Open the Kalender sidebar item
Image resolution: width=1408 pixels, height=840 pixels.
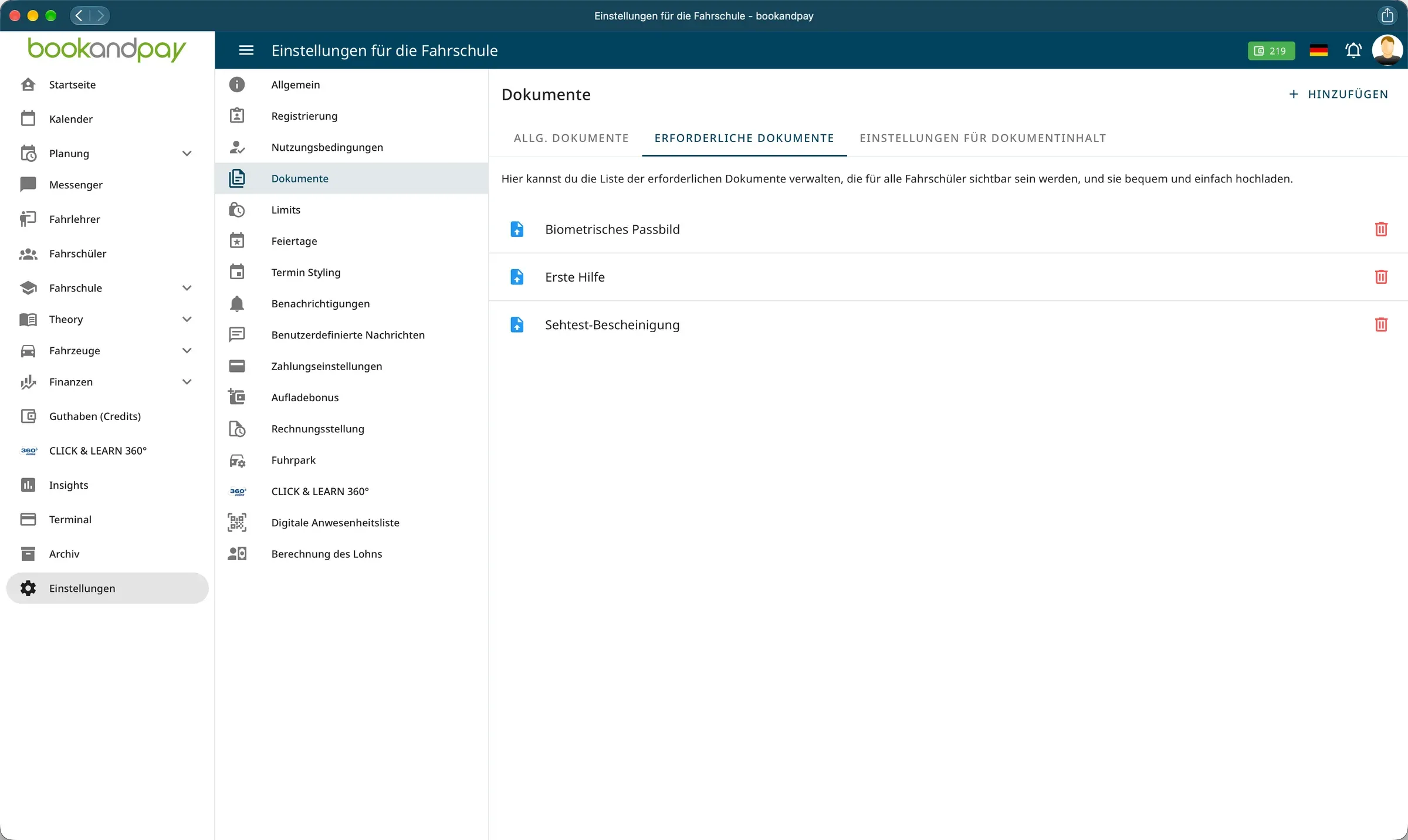tap(107, 119)
